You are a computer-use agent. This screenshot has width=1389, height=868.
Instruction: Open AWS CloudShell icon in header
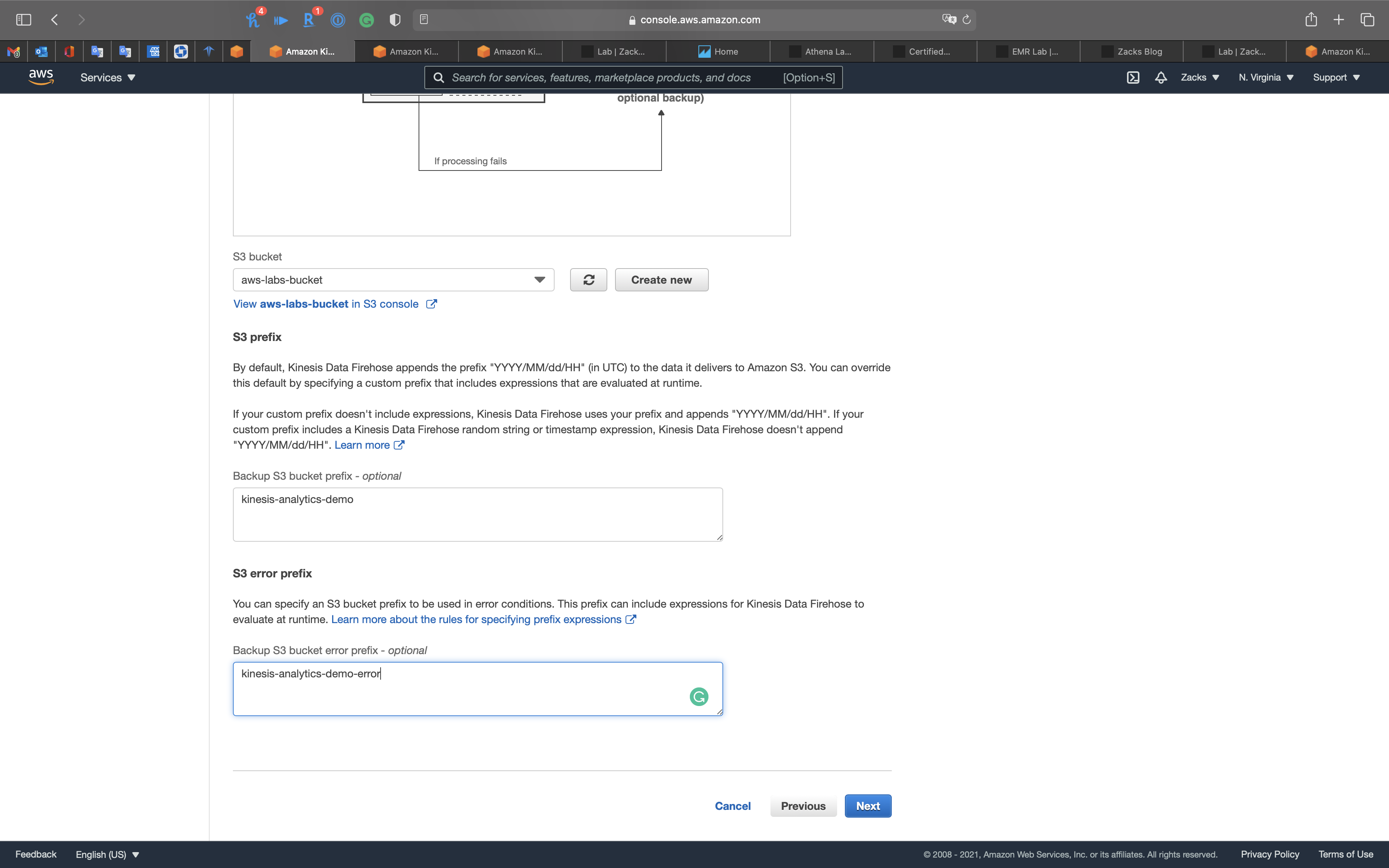pyautogui.click(x=1132, y=77)
